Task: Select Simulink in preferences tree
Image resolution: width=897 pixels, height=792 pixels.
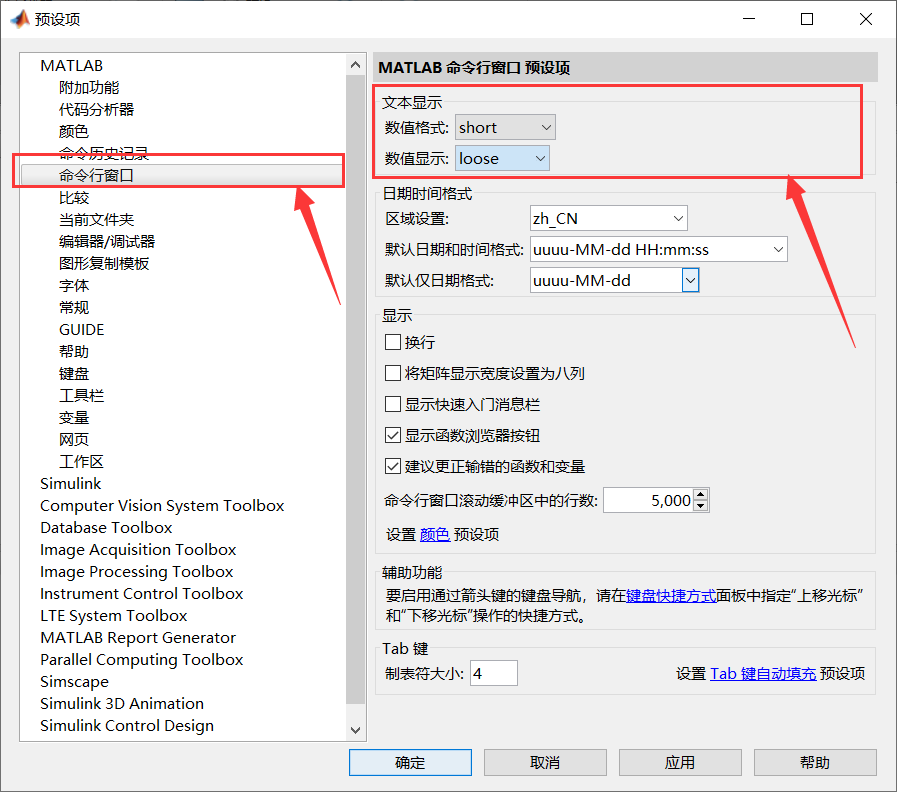Action: [70, 484]
